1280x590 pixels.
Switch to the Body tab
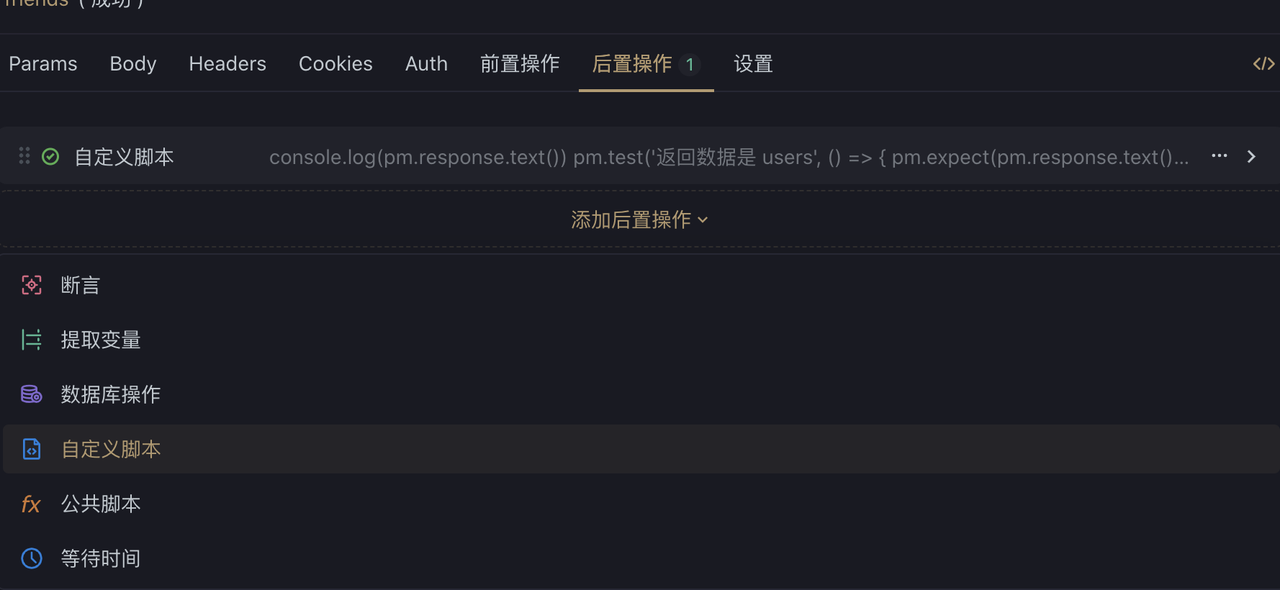coord(133,64)
